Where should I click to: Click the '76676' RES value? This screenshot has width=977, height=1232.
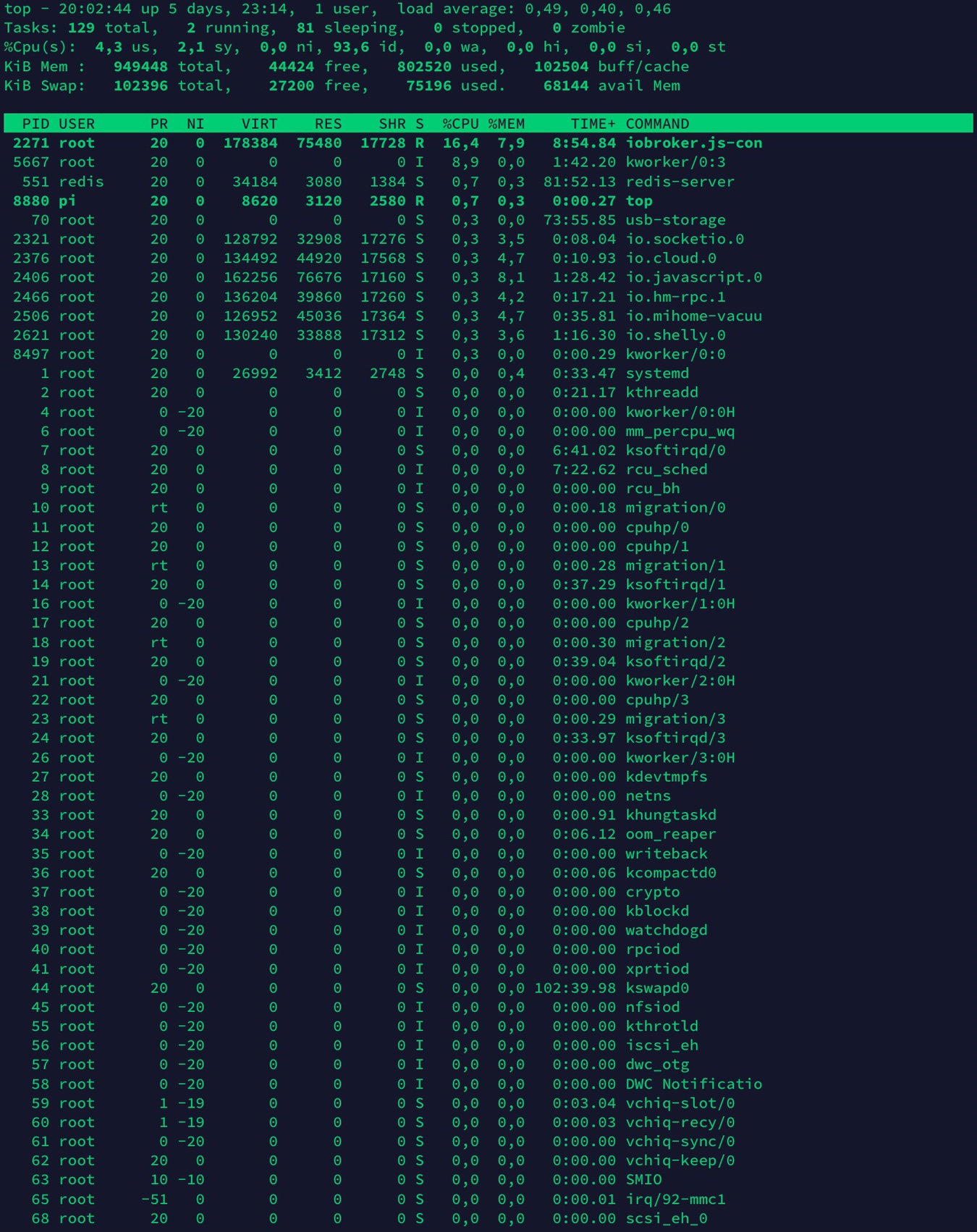pos(319,277)
